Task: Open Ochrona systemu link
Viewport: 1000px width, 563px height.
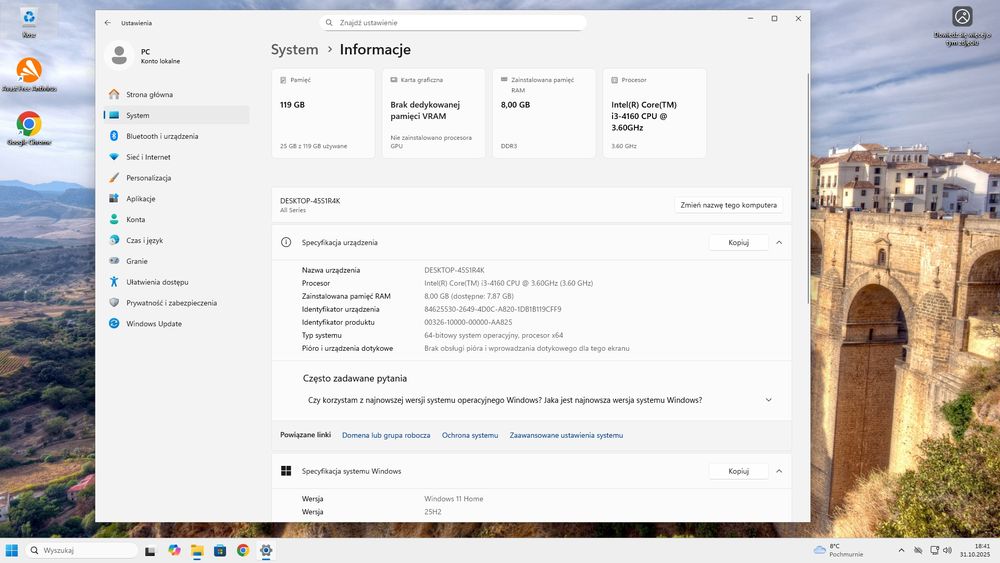Action: pyautogui.click(x=470, y=435)
